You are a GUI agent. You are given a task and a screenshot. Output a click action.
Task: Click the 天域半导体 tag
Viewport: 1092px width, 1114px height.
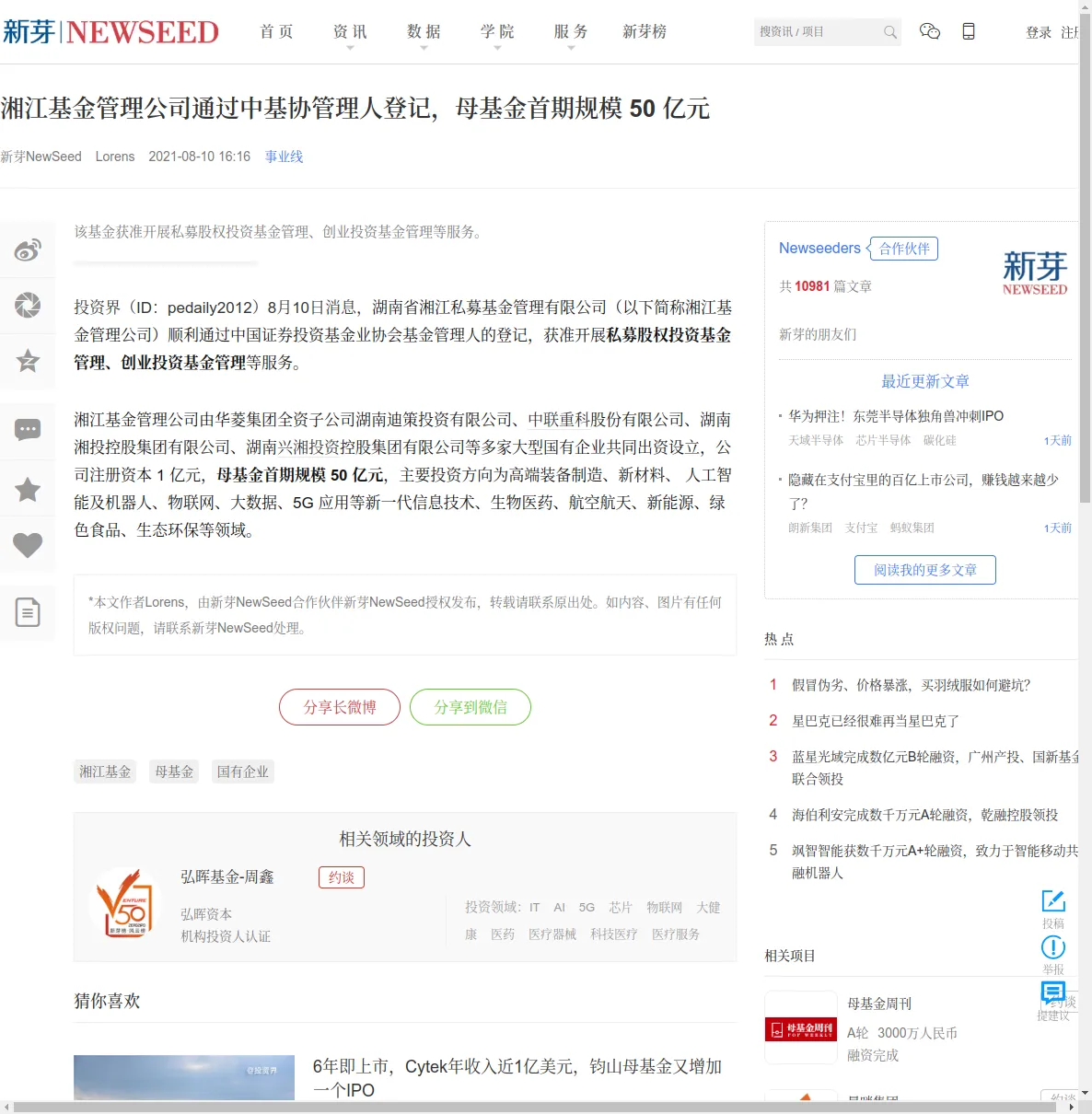click(x=816, y=440)
